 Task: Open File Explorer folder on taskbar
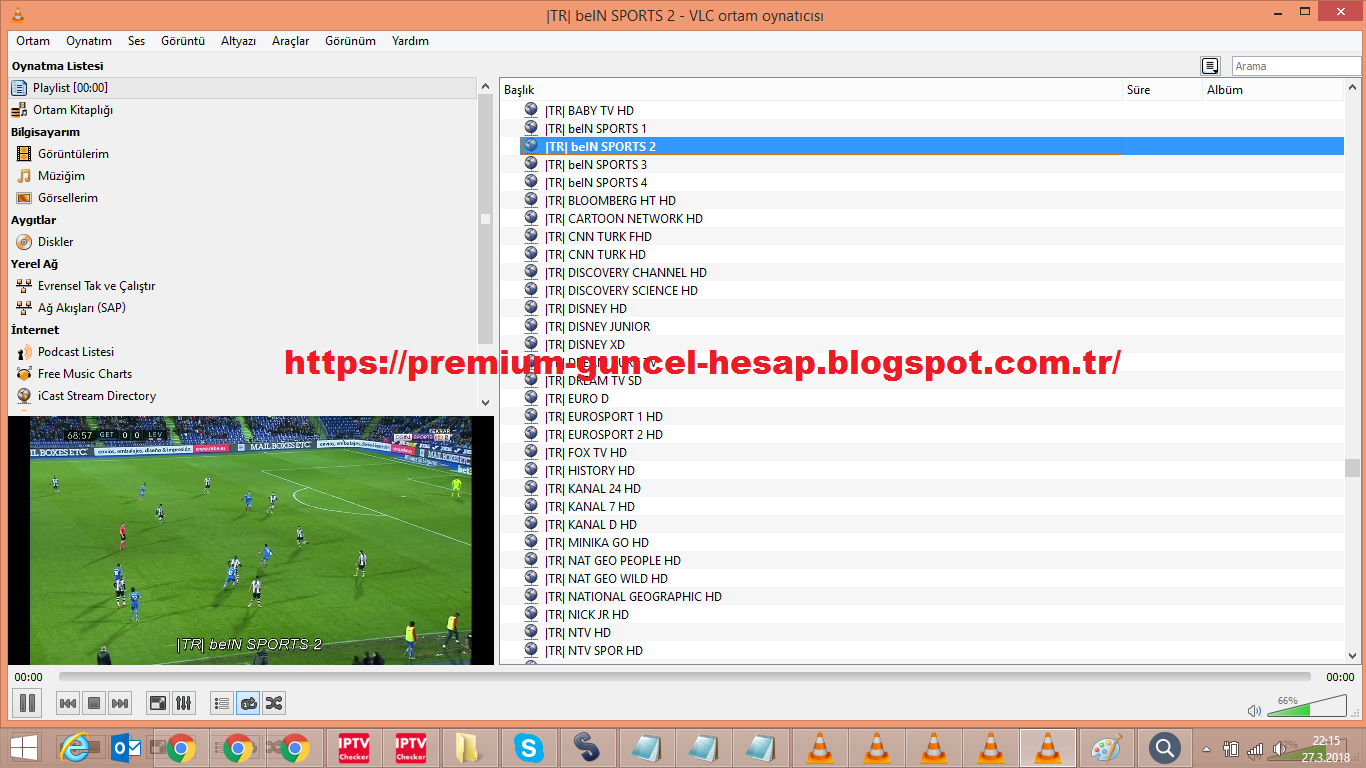pos(468,748)
